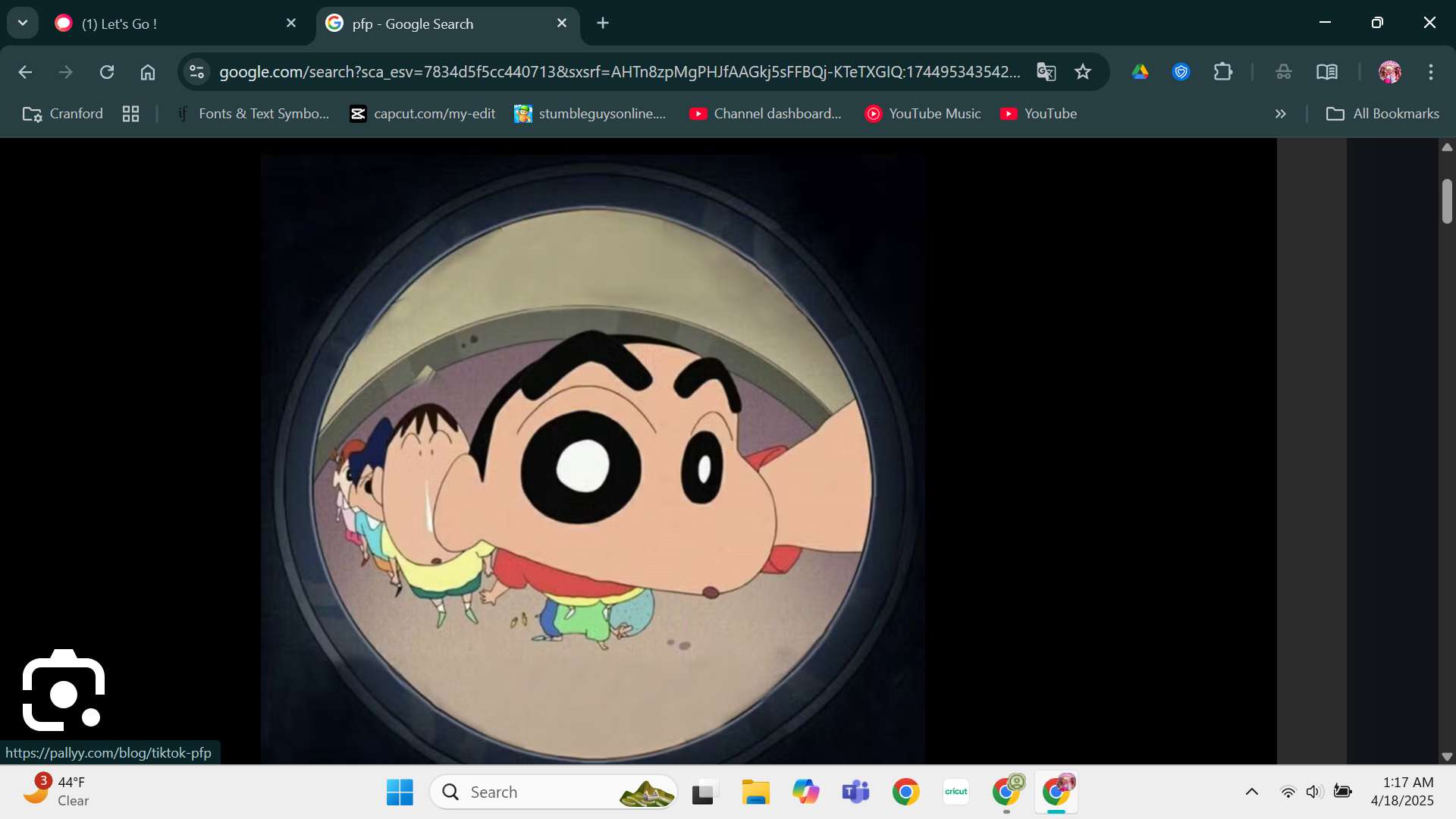This screenshot has height=819, width=1456.
Task: View site information in address bar
Action: click(x=196, y=72)
